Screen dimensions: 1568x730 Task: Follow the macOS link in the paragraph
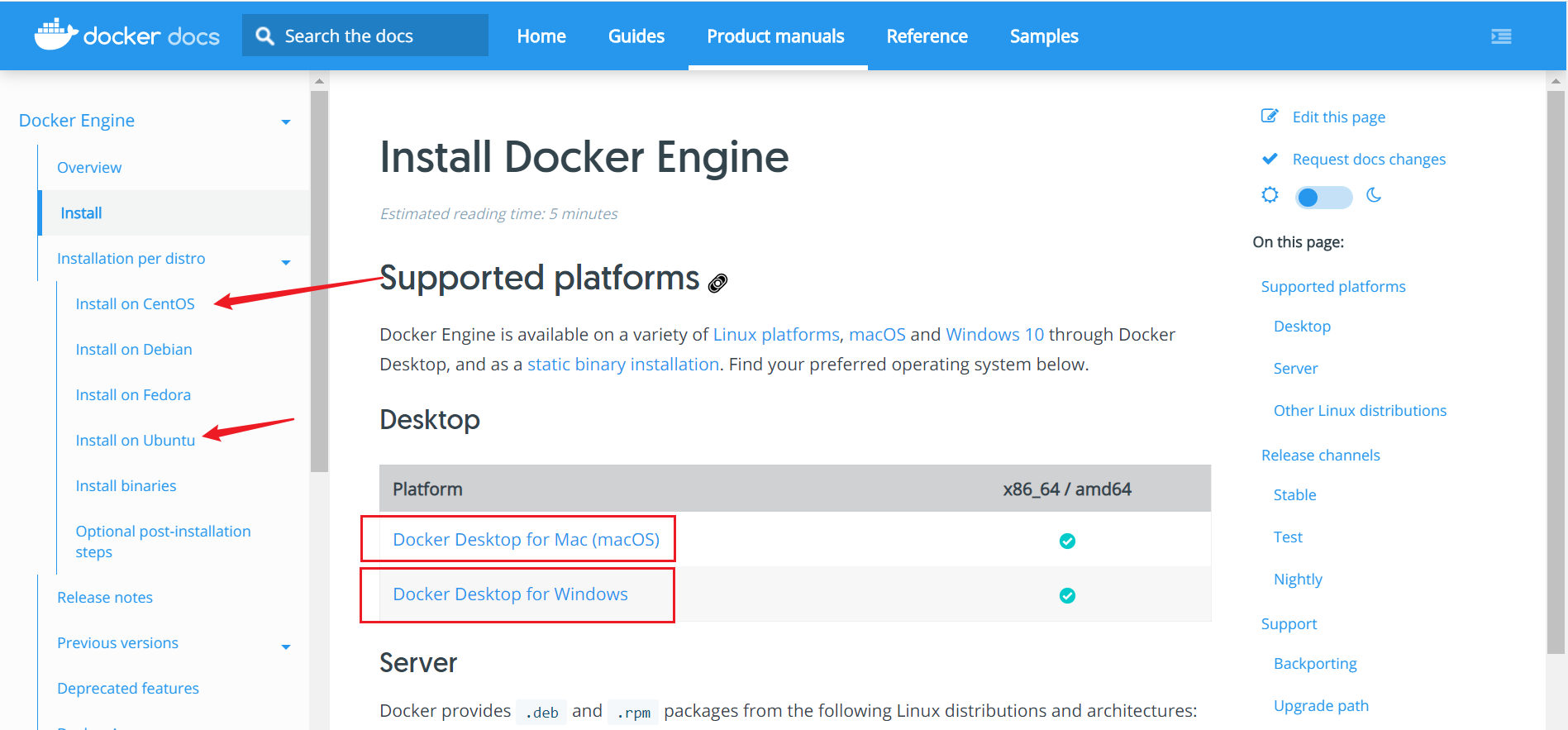(877, 335)
